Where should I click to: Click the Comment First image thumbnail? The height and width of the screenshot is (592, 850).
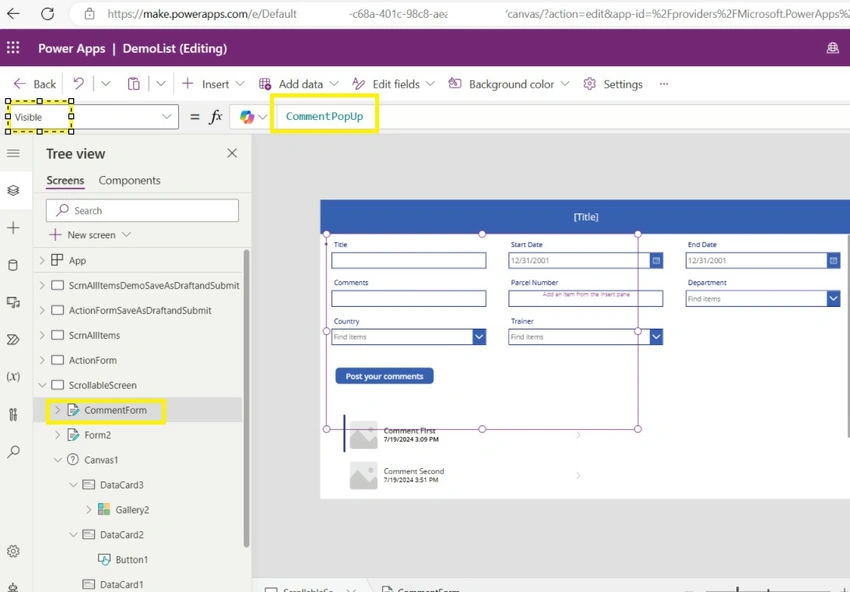click(x=363, y=435)
